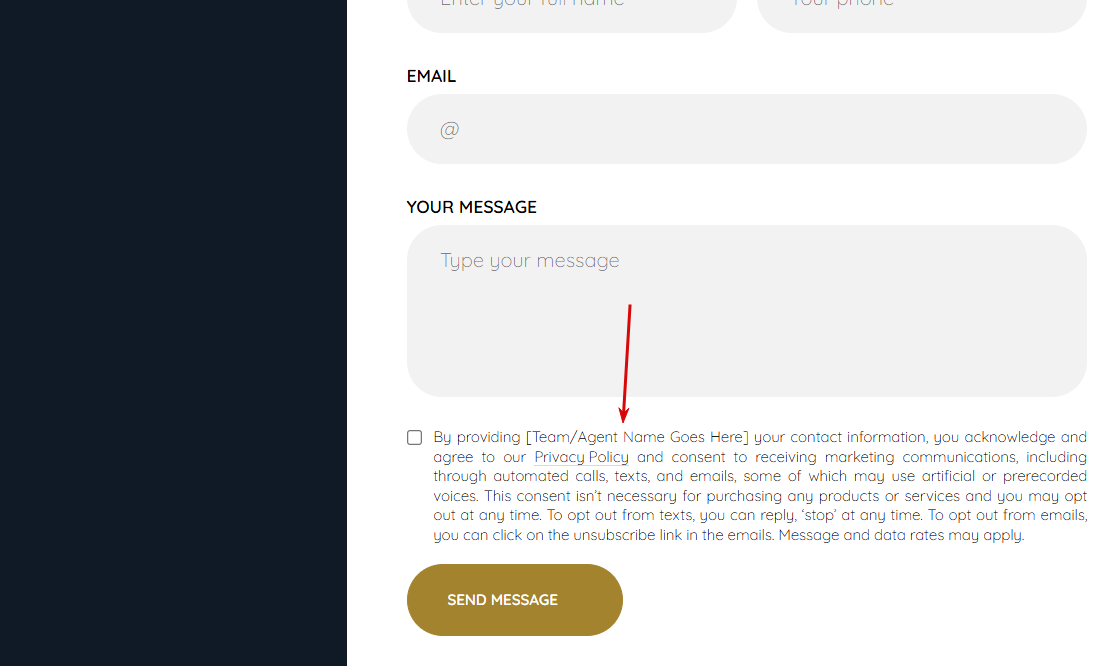Click the Send Message button
Viewport: 1116px width, 666px height.
pos(515,600)
